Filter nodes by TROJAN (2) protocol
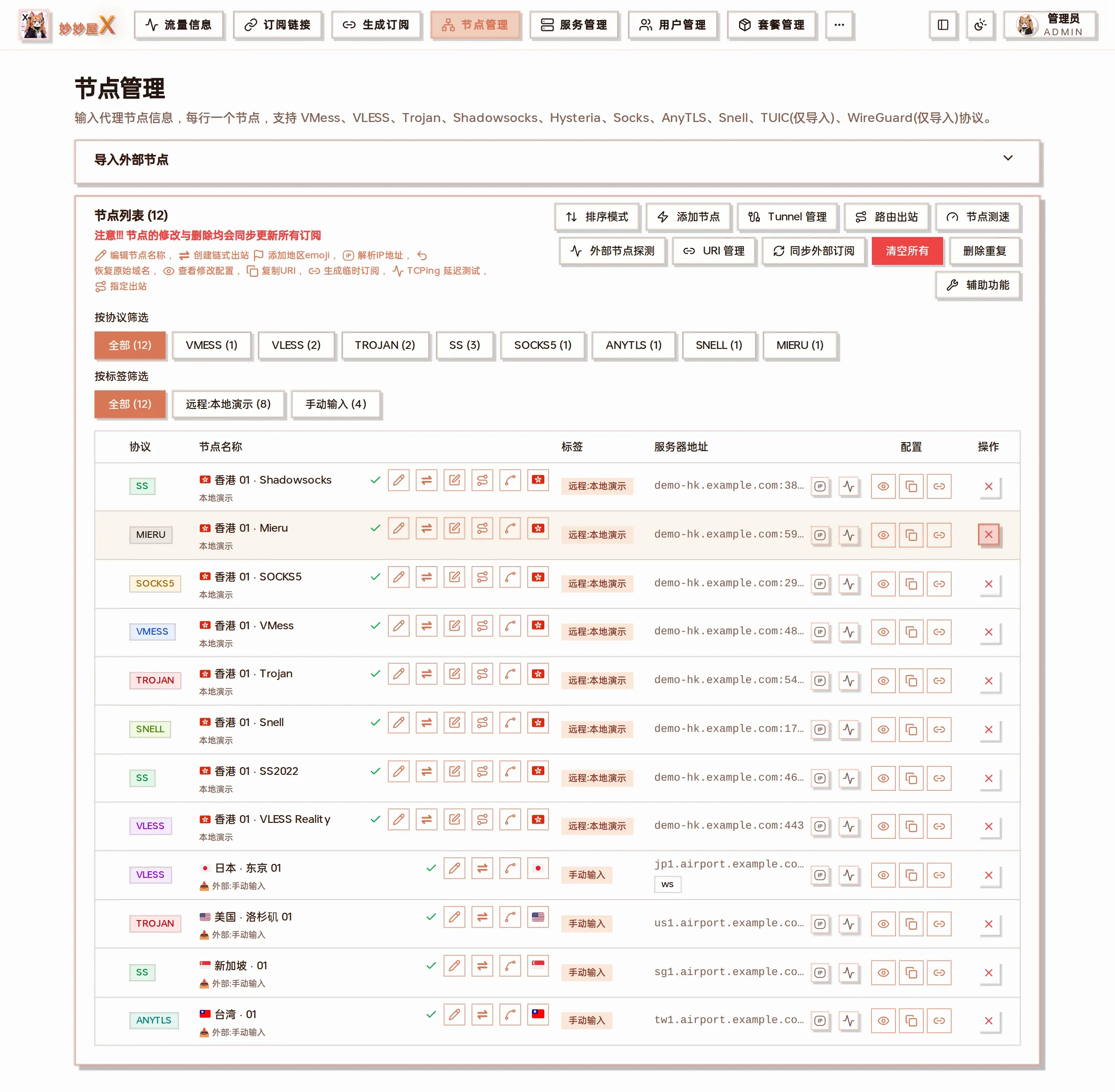This screenshot has height=1092, width=1115. point(385,345)
